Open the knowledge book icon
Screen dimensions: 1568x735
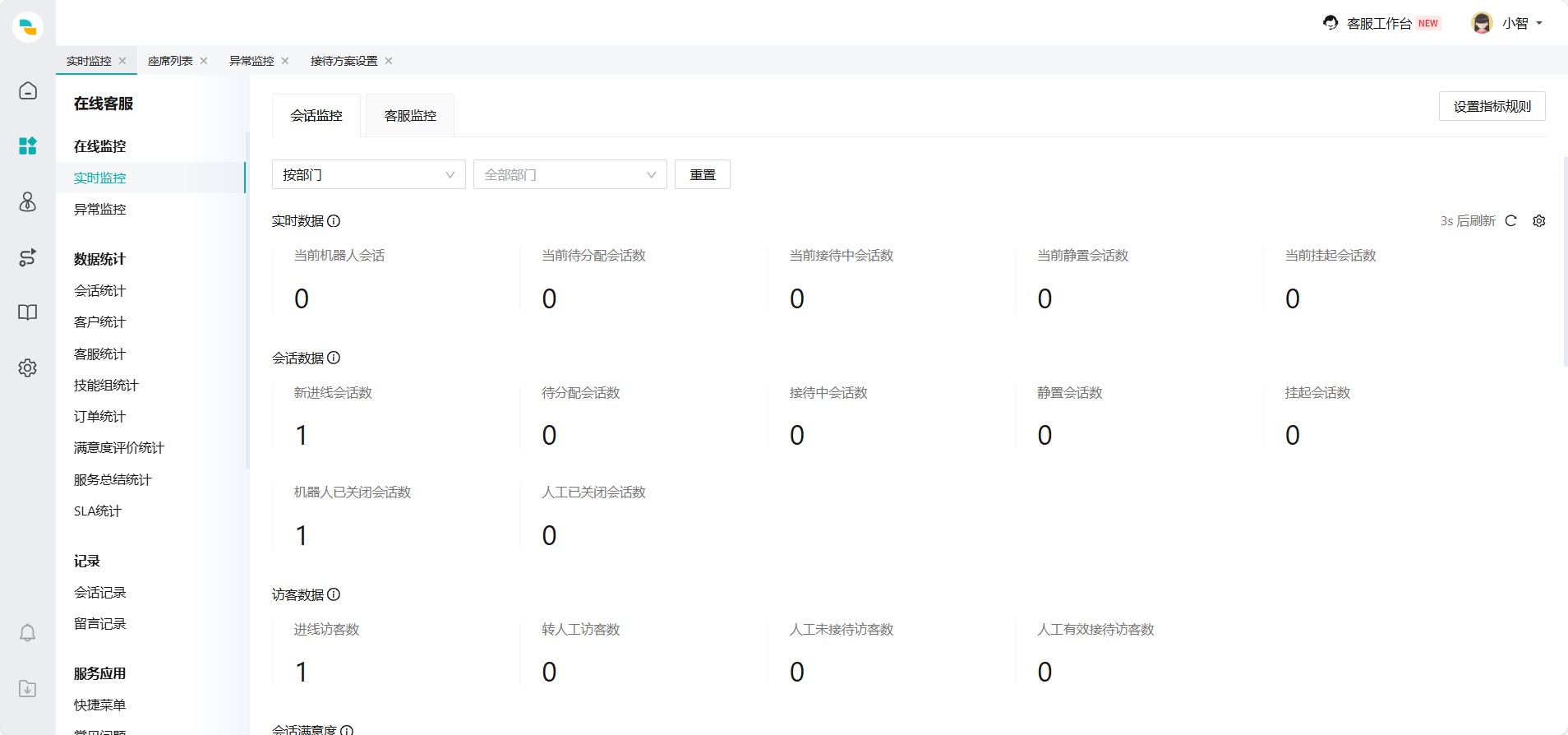28,312
